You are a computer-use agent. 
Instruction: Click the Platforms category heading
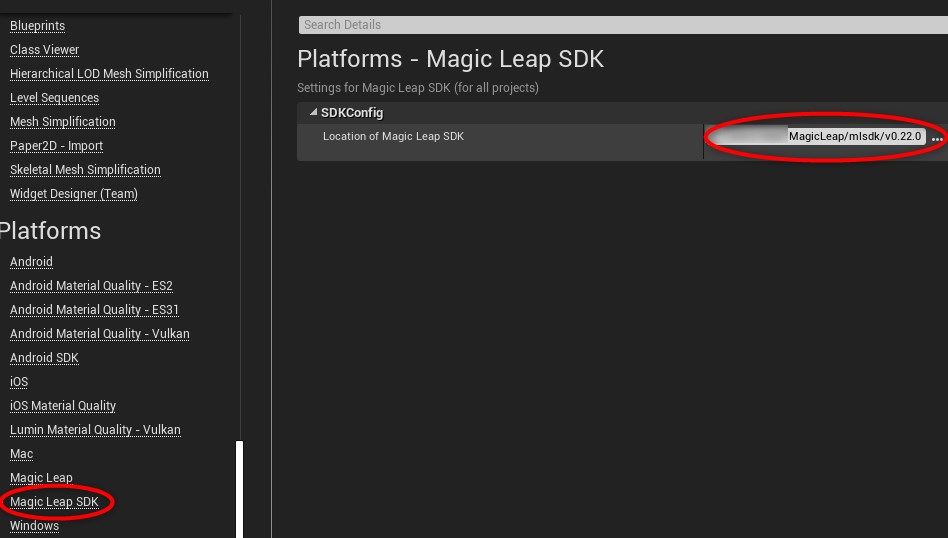pyautogui.click(x=50, y=231)
